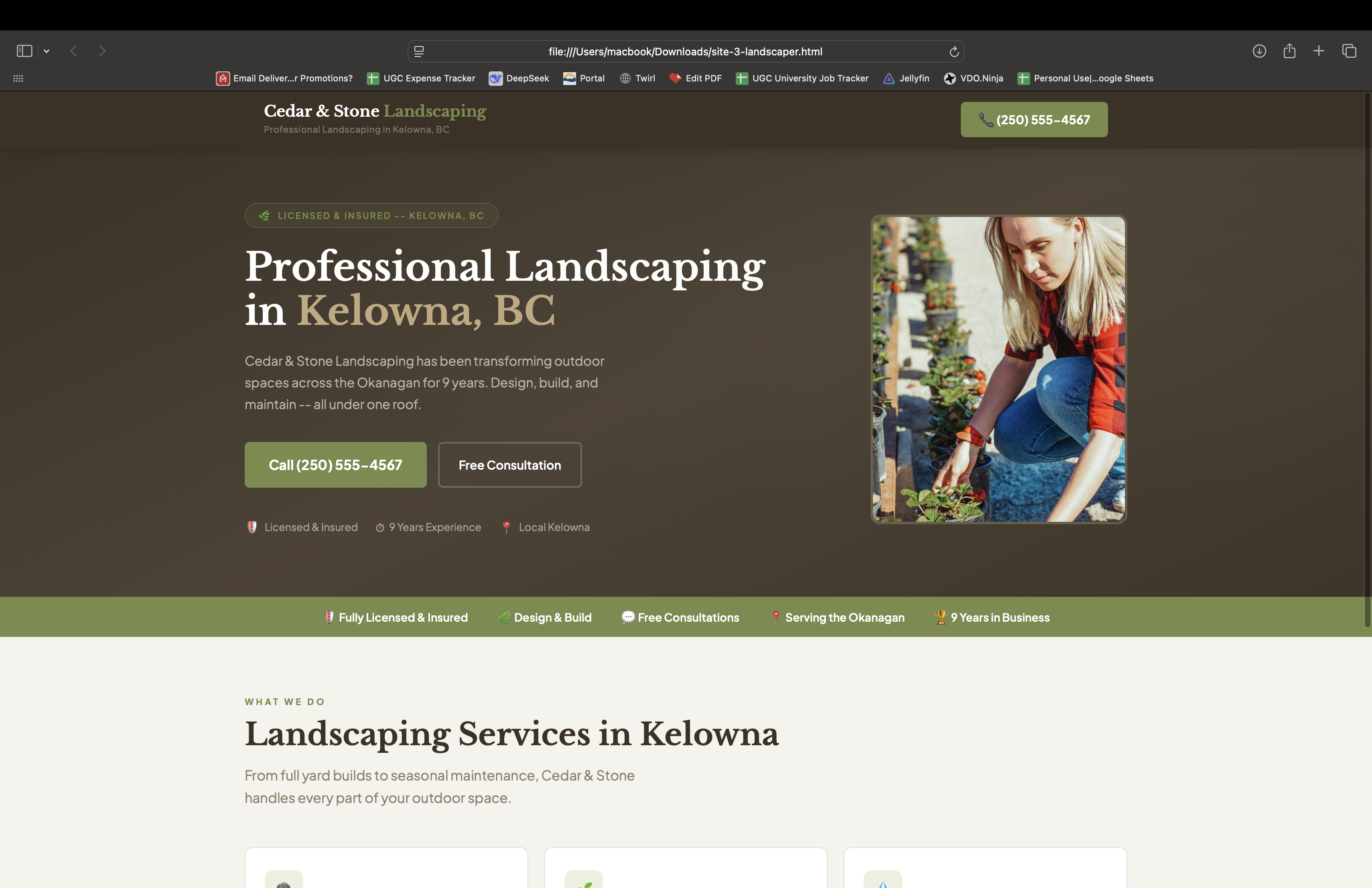Click the forward navigation arrow
The width and height of the screenshot is (1372, 888).
click(102, 51)
